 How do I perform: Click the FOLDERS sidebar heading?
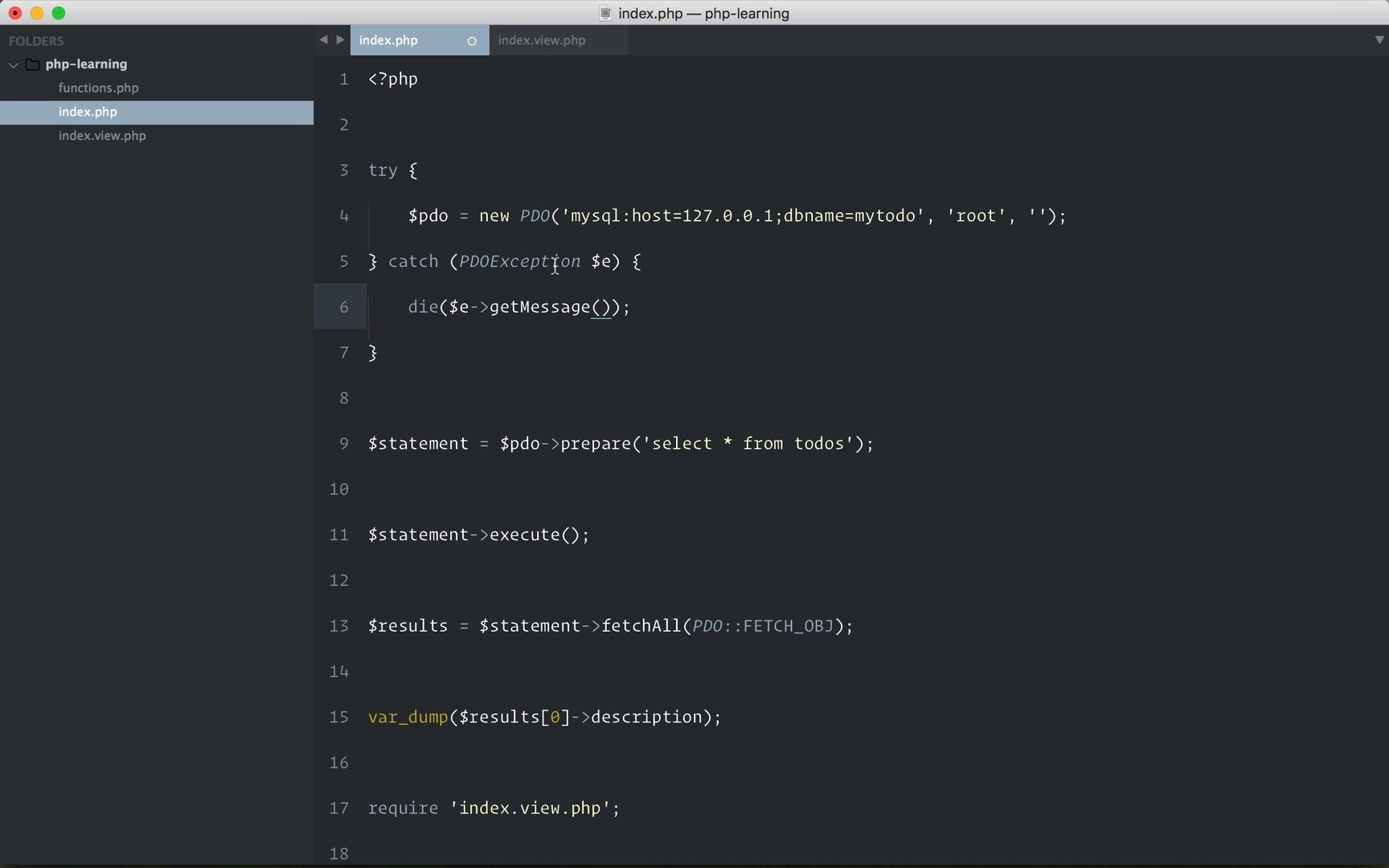36,41
